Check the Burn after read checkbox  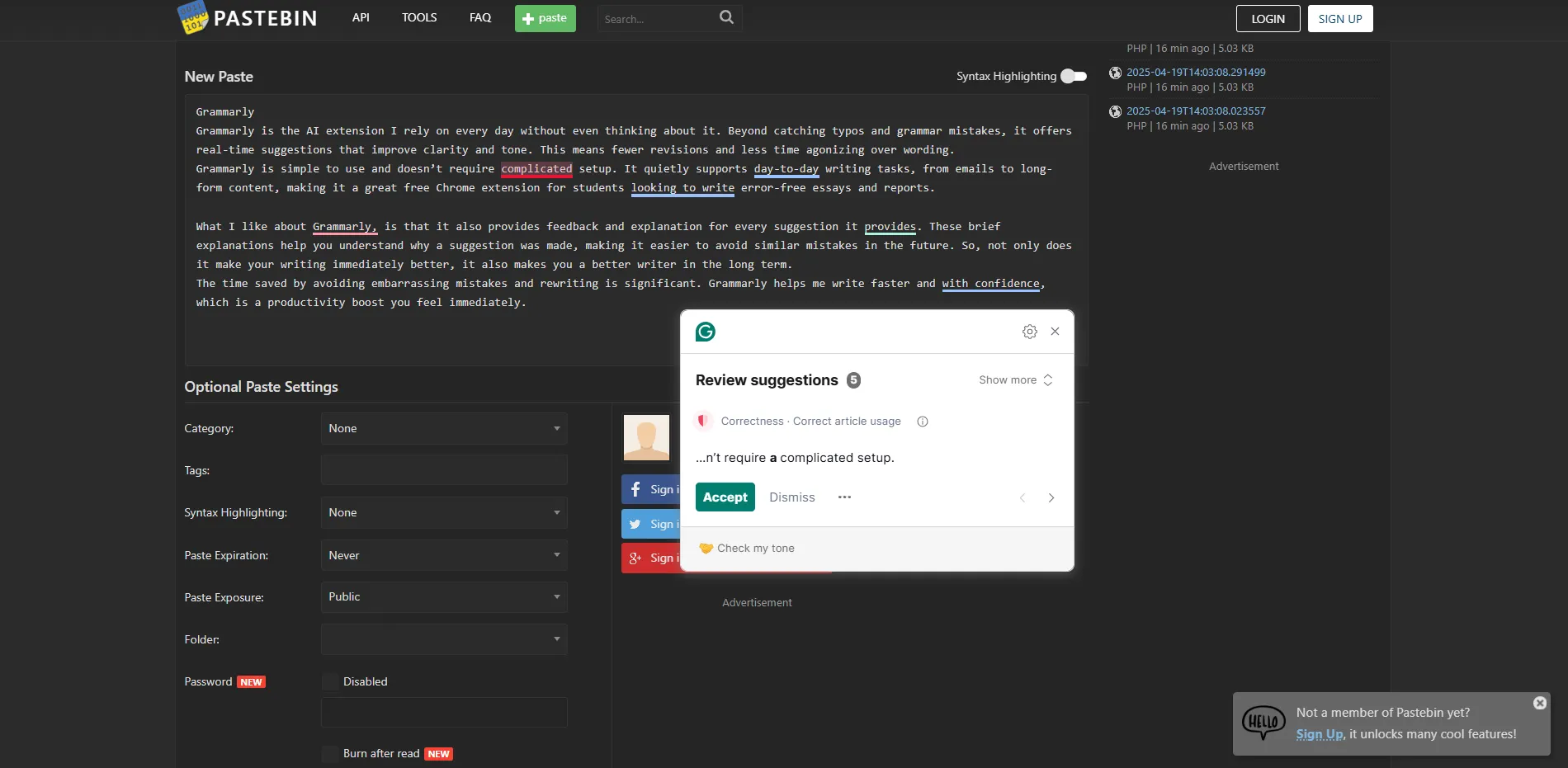pyautogui.click(x=330, y=753)
